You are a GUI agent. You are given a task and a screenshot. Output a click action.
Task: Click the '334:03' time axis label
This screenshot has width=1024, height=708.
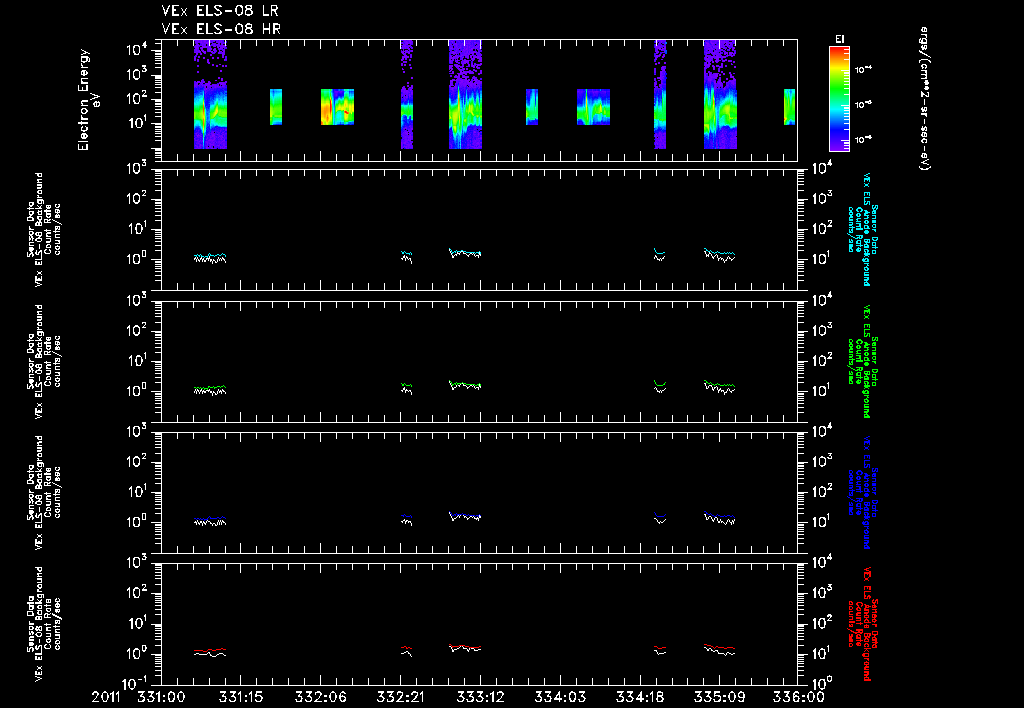559,697
